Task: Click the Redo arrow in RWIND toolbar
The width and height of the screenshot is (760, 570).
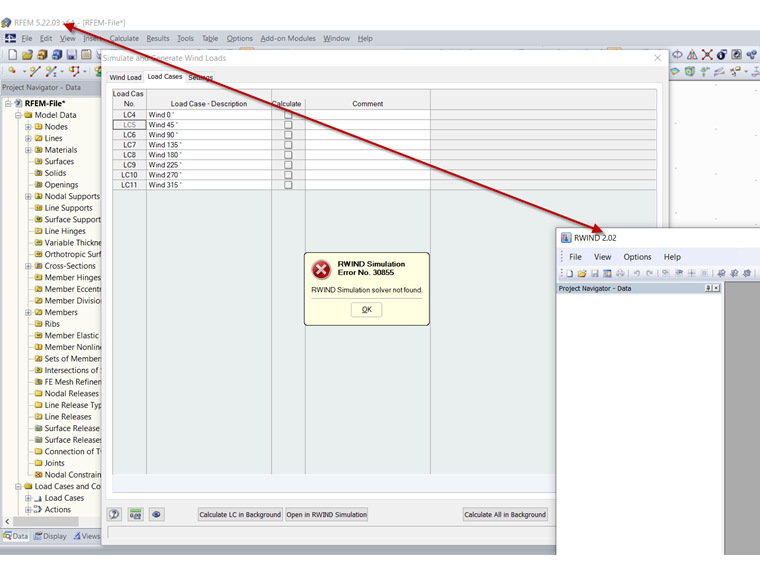Action: (649, 273)
